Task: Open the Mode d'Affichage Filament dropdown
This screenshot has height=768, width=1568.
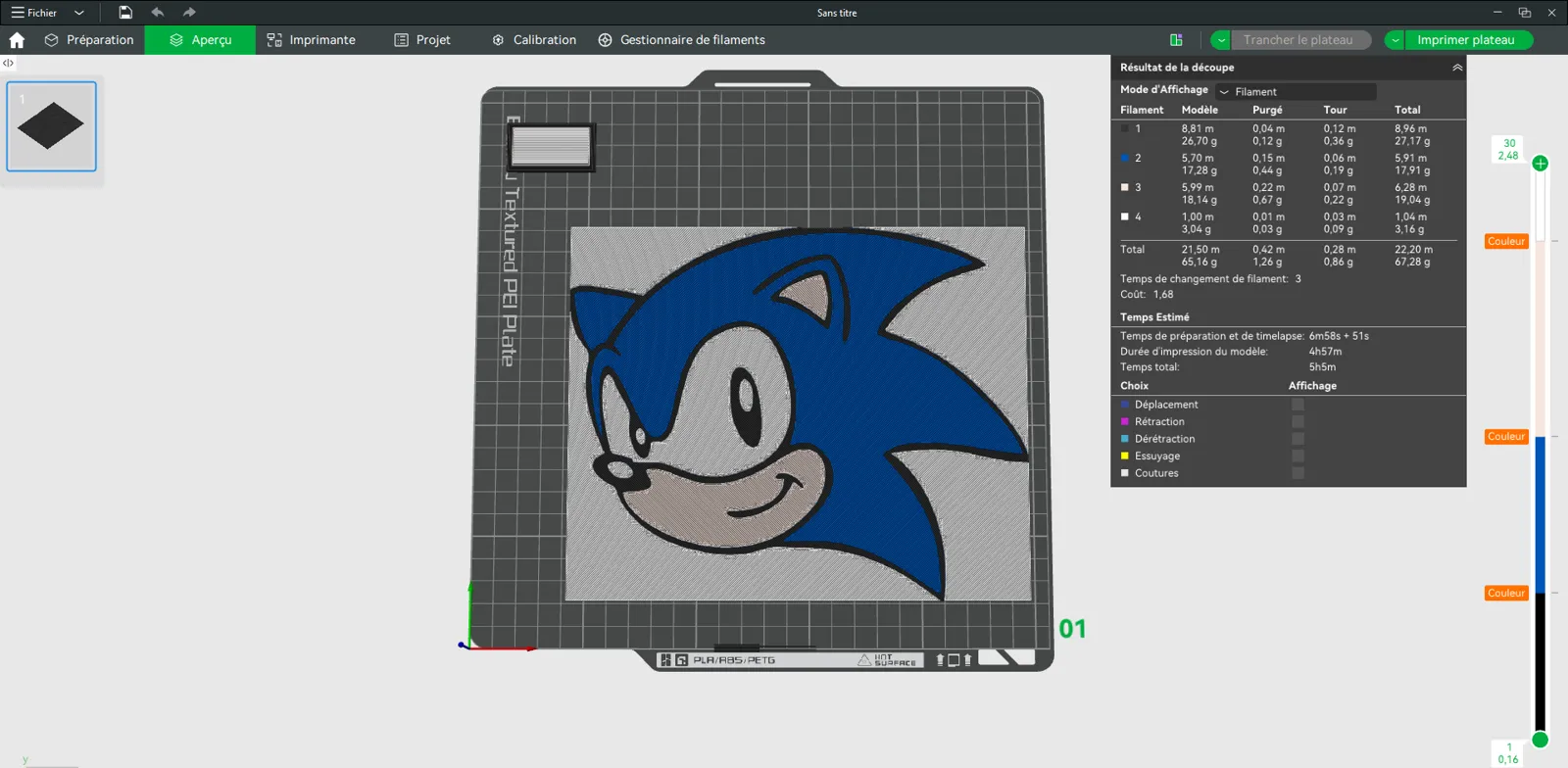Action: coord(1296,92)
